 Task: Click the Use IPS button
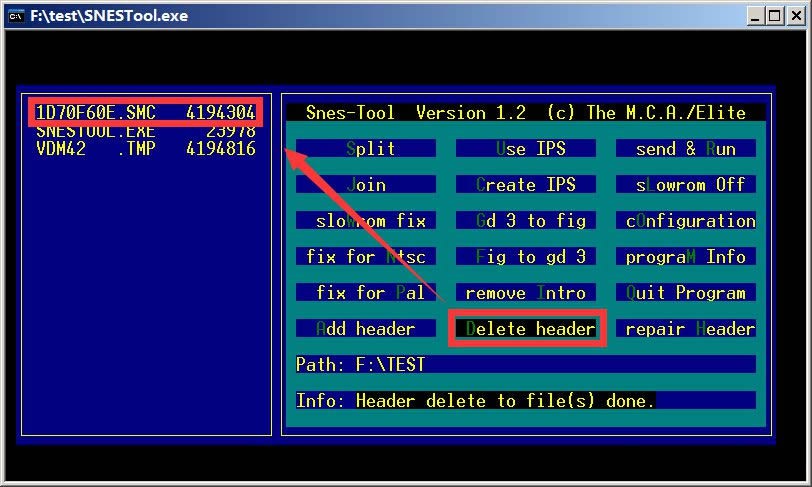coord(526,149)
